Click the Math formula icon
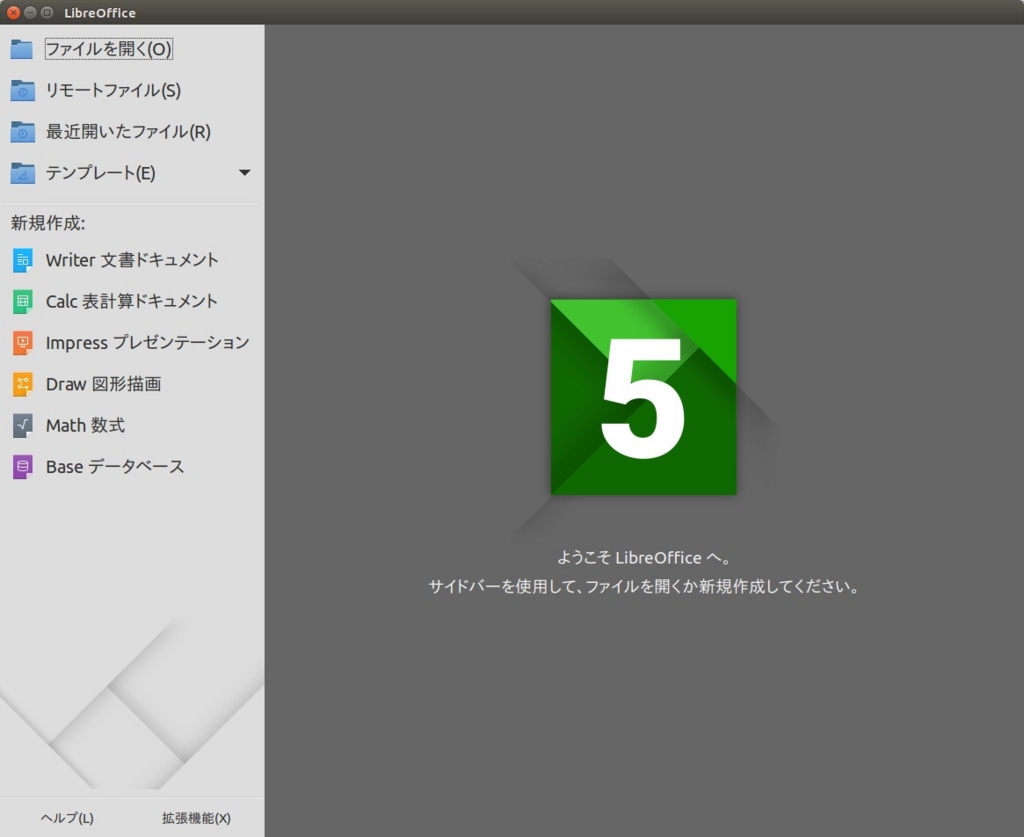Screen dimensions: 1024x837 tap(22, 426)
